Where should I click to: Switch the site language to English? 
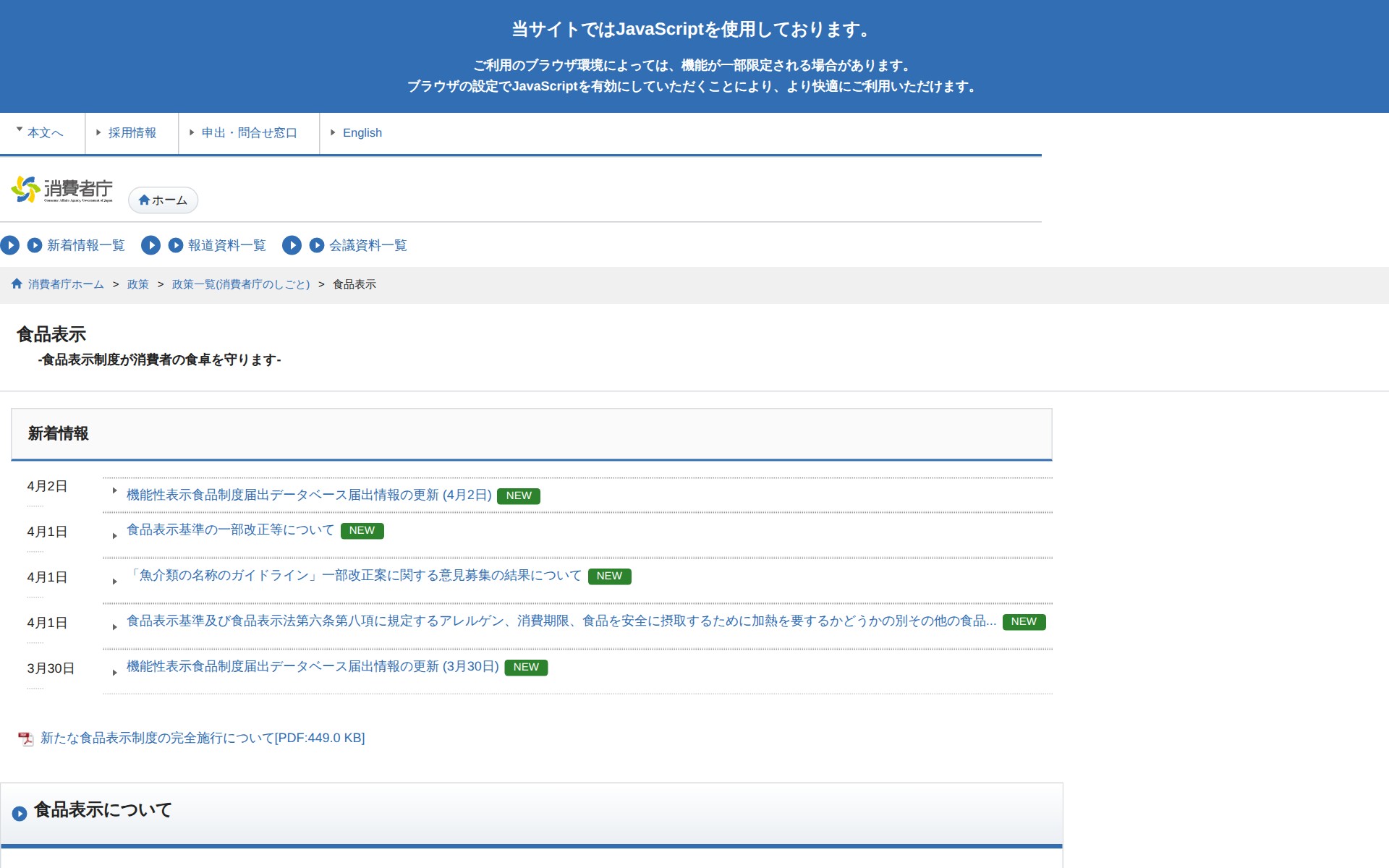362,133
